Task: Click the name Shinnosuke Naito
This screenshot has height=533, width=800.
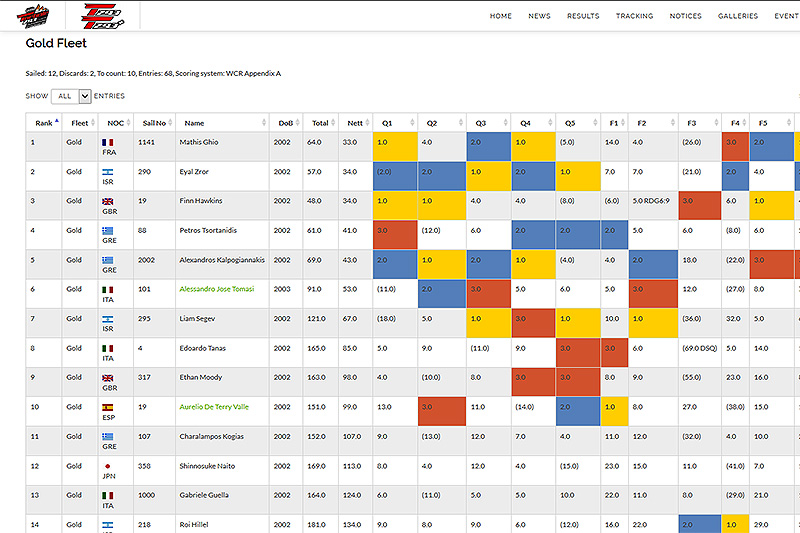Action: [207, 466]
